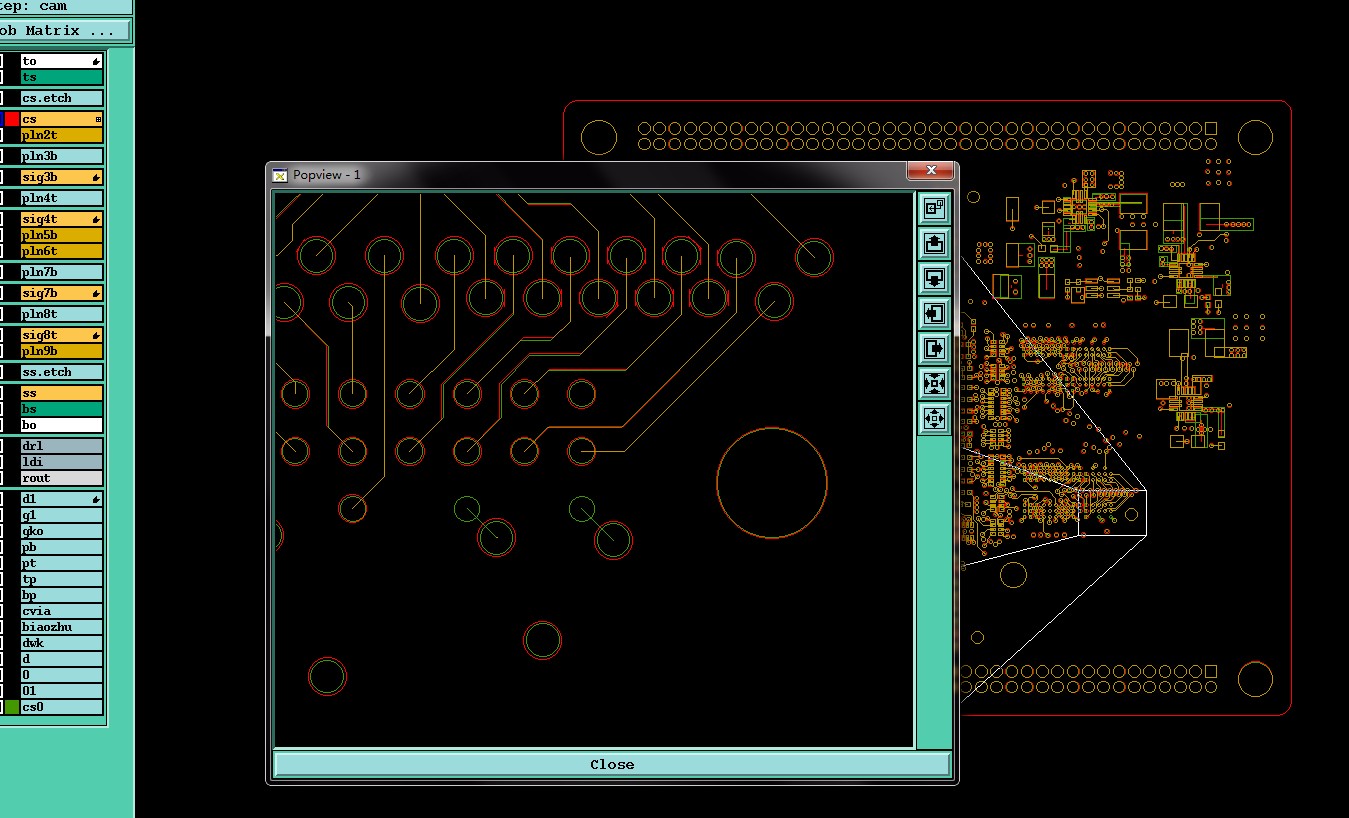1349x818 pixels.
Task: Select the 'pln6t' layer row
Action: point(62,251)
